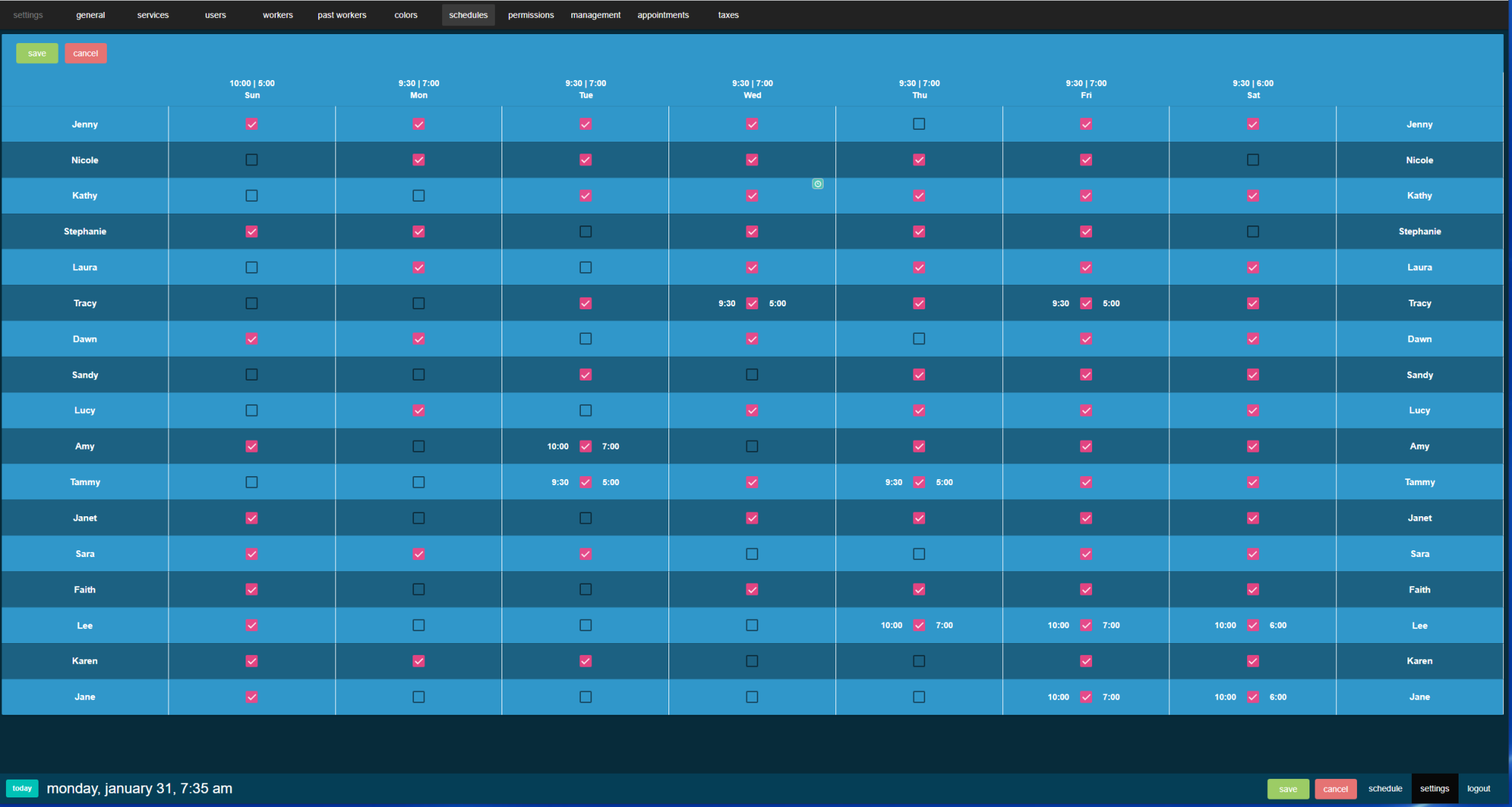Click the clock icon in Kathy's Wednesday cell

(818, 184)
